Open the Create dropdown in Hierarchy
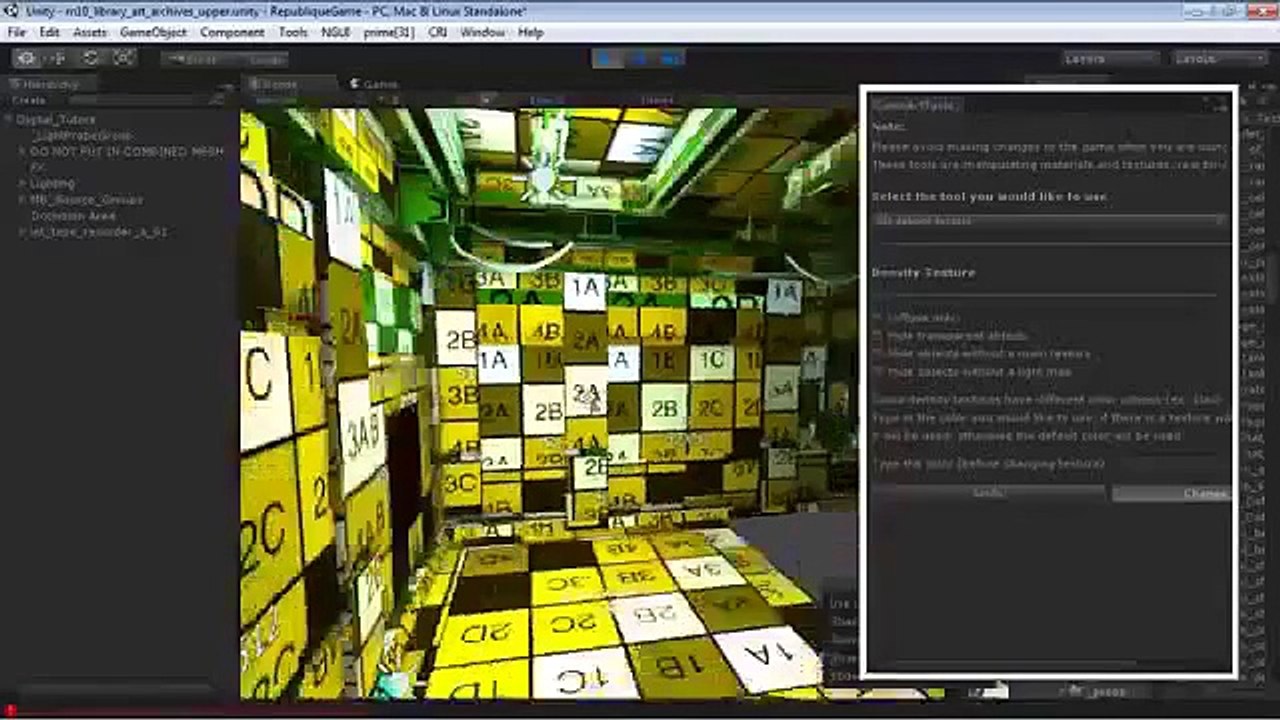This screenshot has width=1280, height=720. [30, 100]
